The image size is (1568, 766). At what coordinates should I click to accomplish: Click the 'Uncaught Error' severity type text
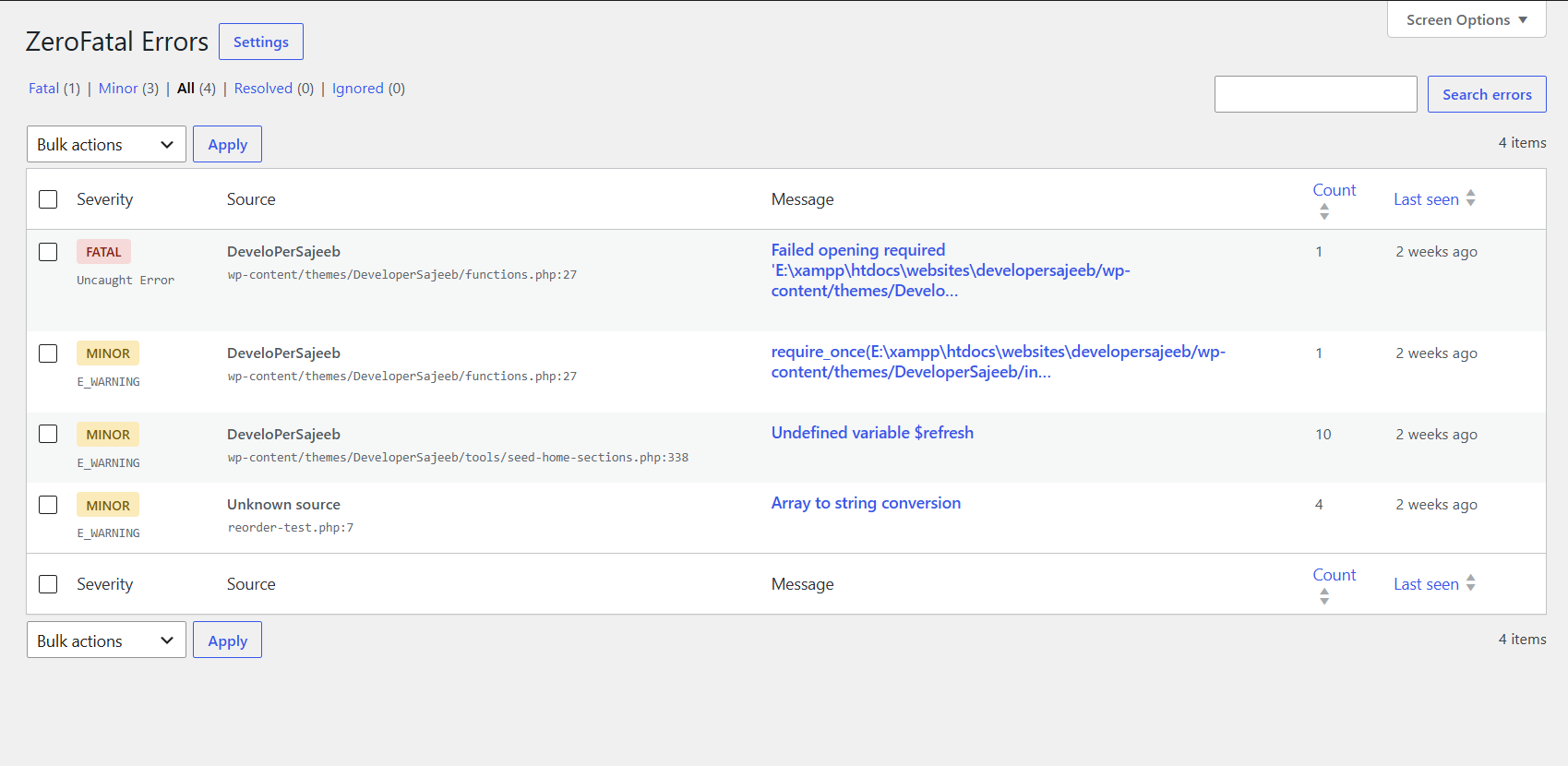(126, 281)
